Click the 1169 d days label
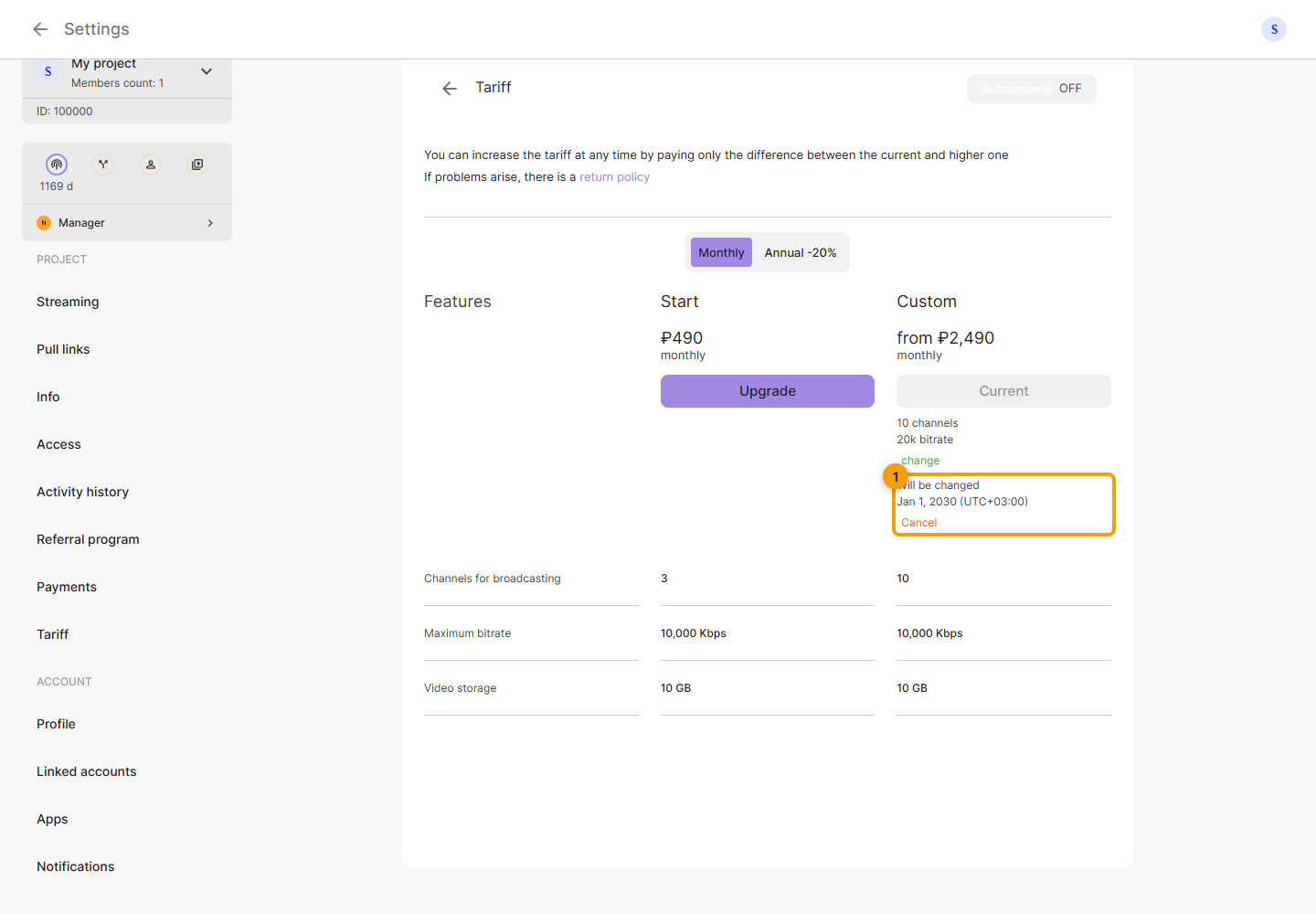This screenshot has height=914, width=1316. pos(57,186)
